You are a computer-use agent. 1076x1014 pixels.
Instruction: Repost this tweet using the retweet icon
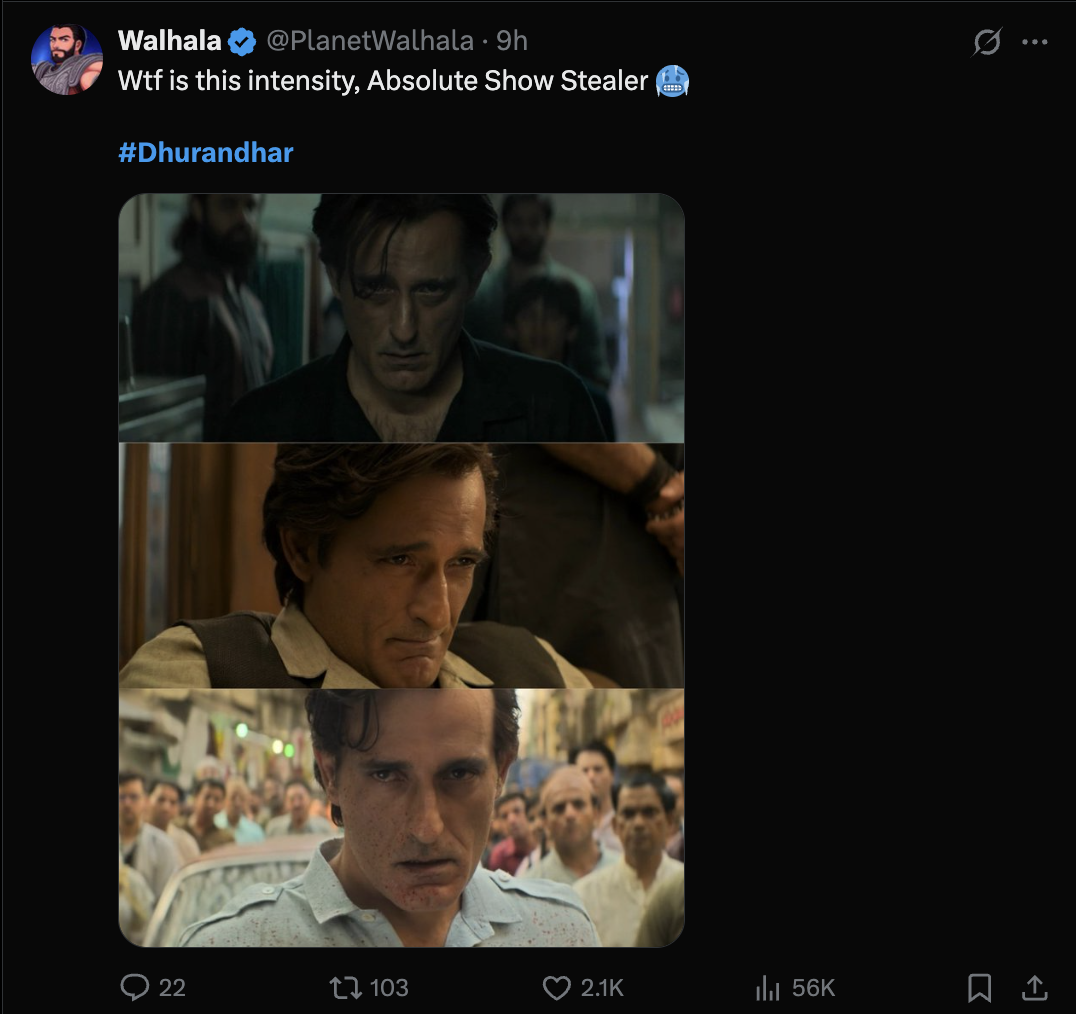tap(345, 988)
